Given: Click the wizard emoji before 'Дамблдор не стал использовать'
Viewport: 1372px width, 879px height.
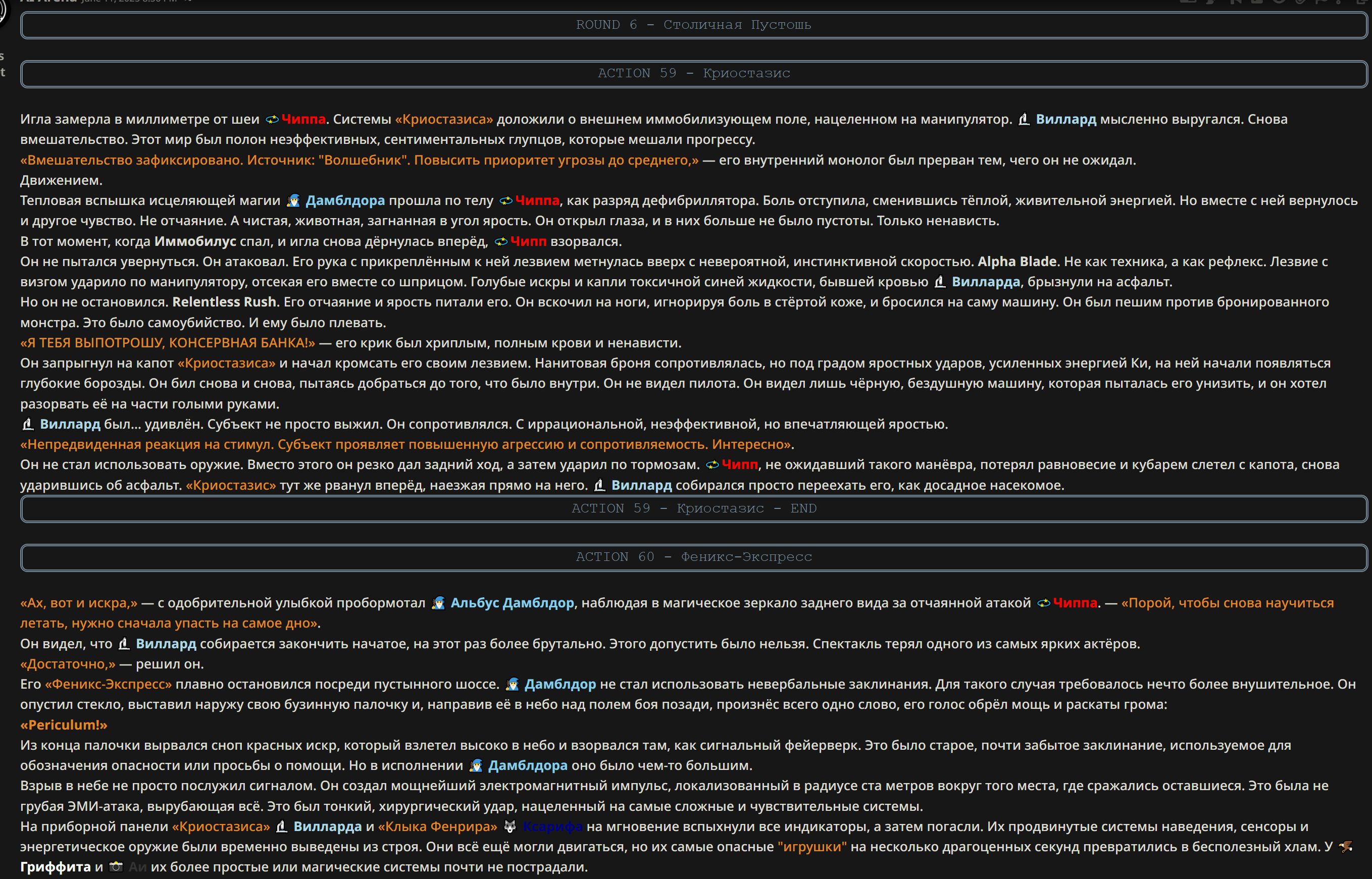Looking at the screenshot, I should (x=513, y=684).
